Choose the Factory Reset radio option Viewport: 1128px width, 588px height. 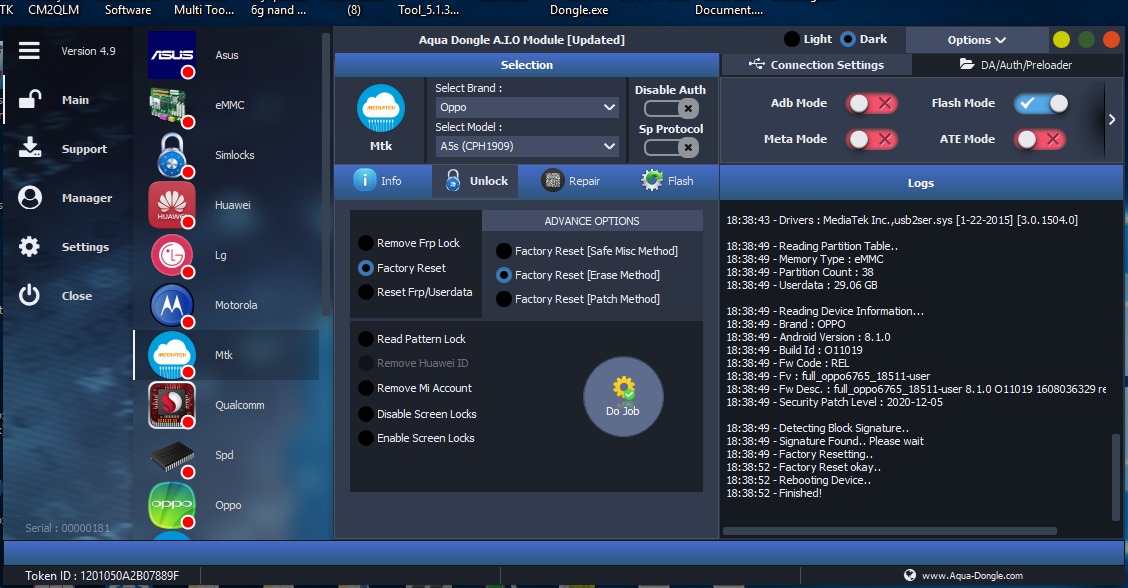[x=402, y=268]
